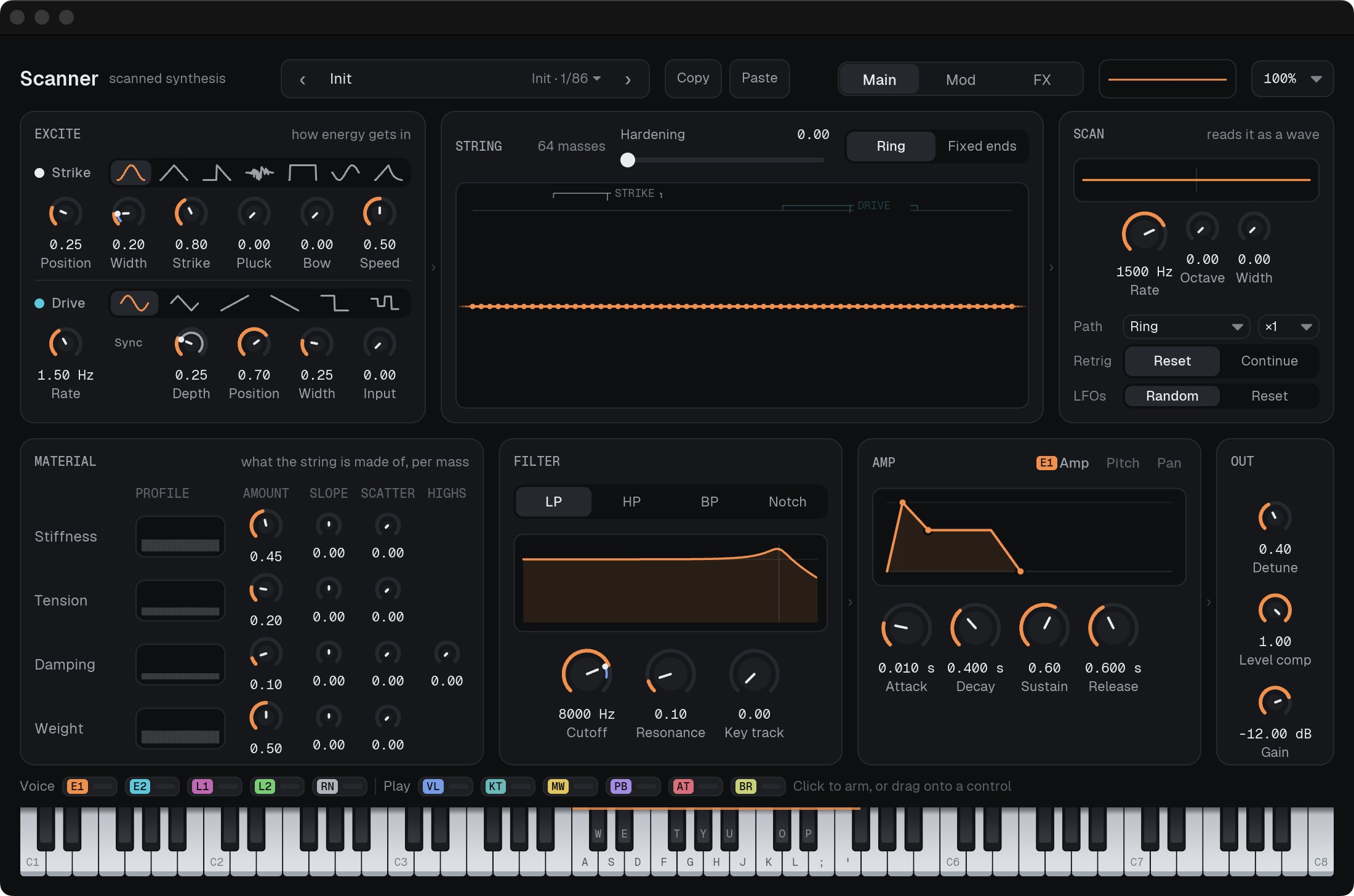
Task: Open the scan Path Ring dropdown
Action: point(1186,327)
